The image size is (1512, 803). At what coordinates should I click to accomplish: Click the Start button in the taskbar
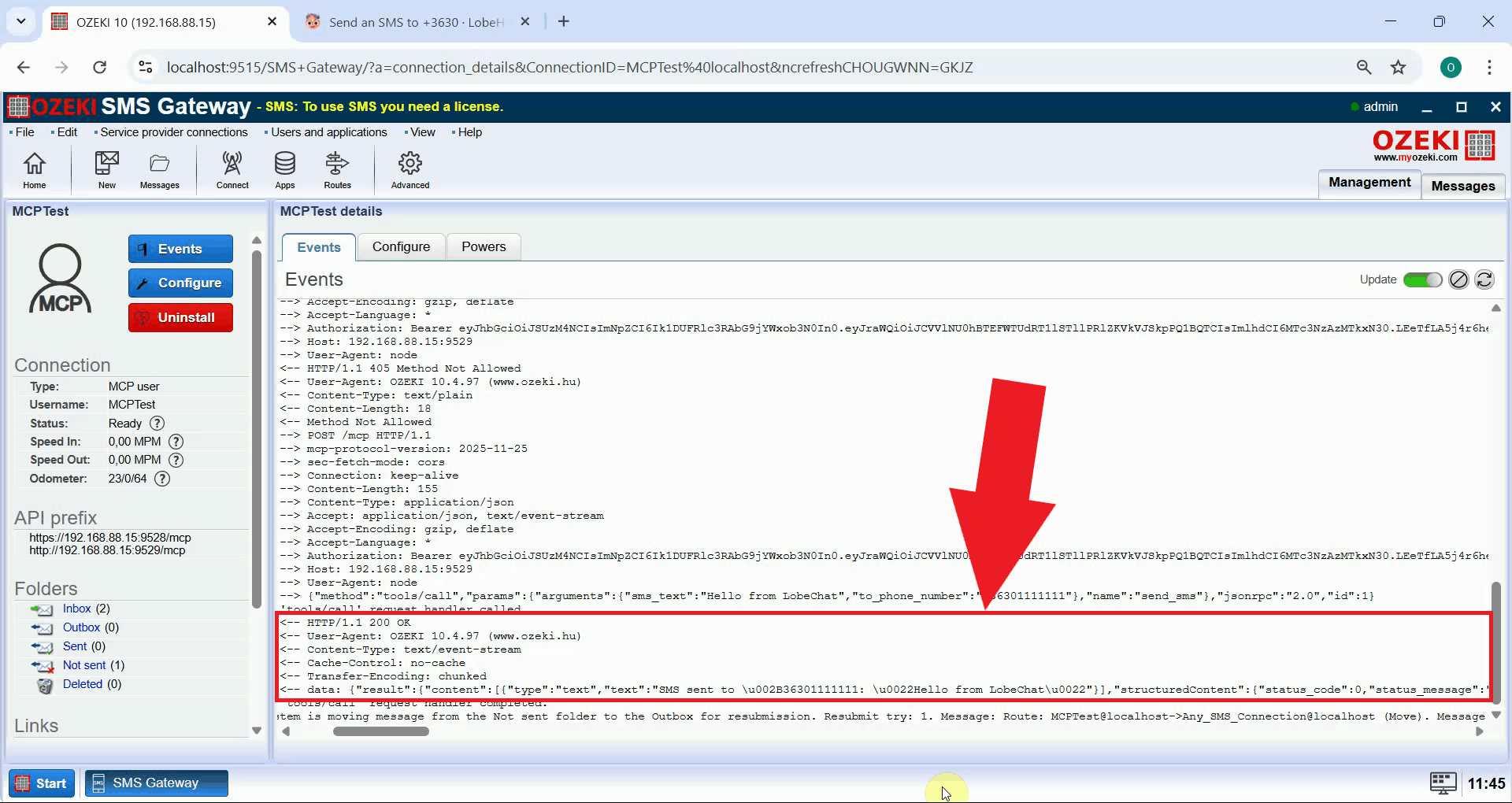coord(41,783)
